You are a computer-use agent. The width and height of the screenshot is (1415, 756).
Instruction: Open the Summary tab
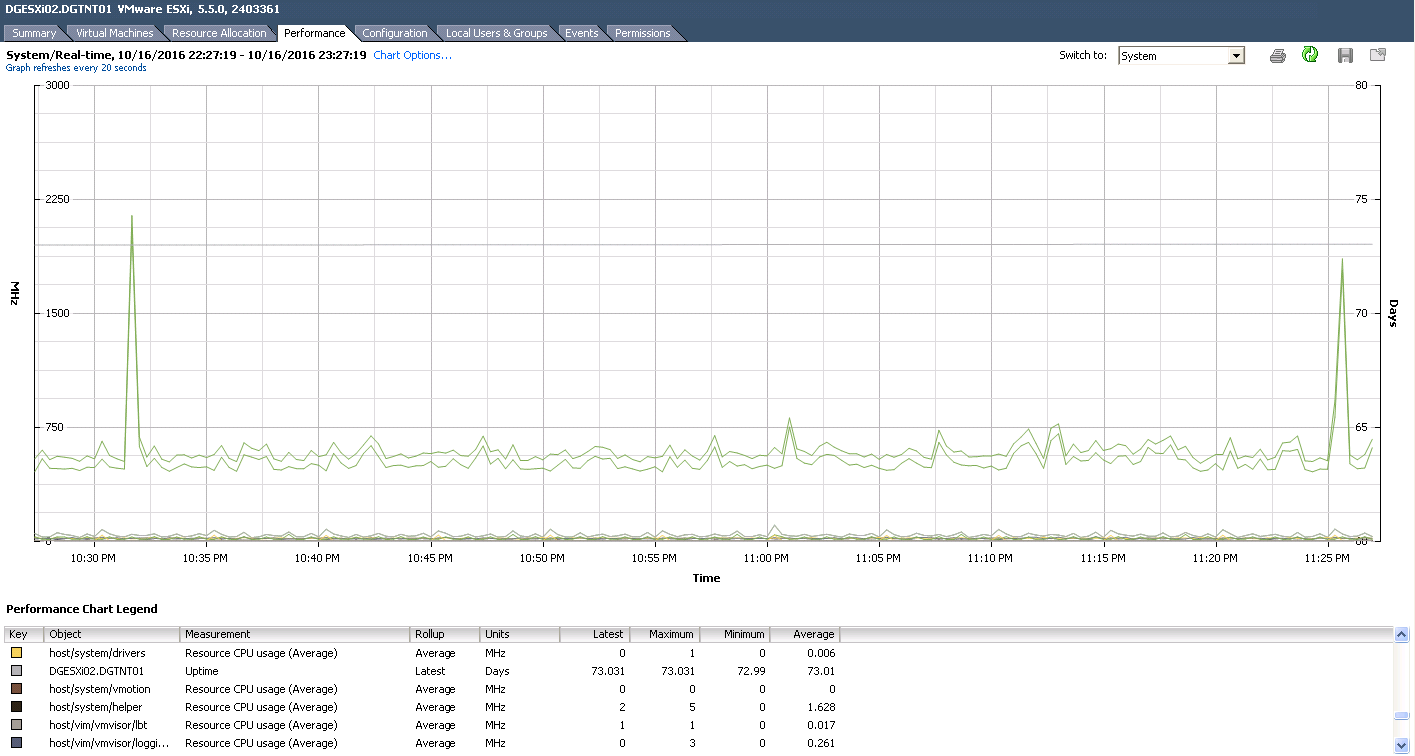point(34,33)
